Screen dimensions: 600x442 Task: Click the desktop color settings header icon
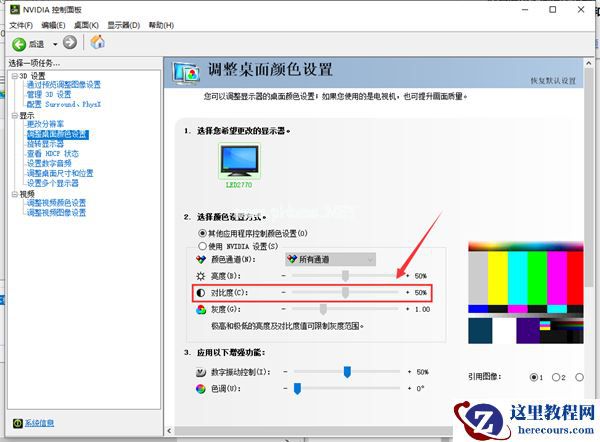pos(186,73)
